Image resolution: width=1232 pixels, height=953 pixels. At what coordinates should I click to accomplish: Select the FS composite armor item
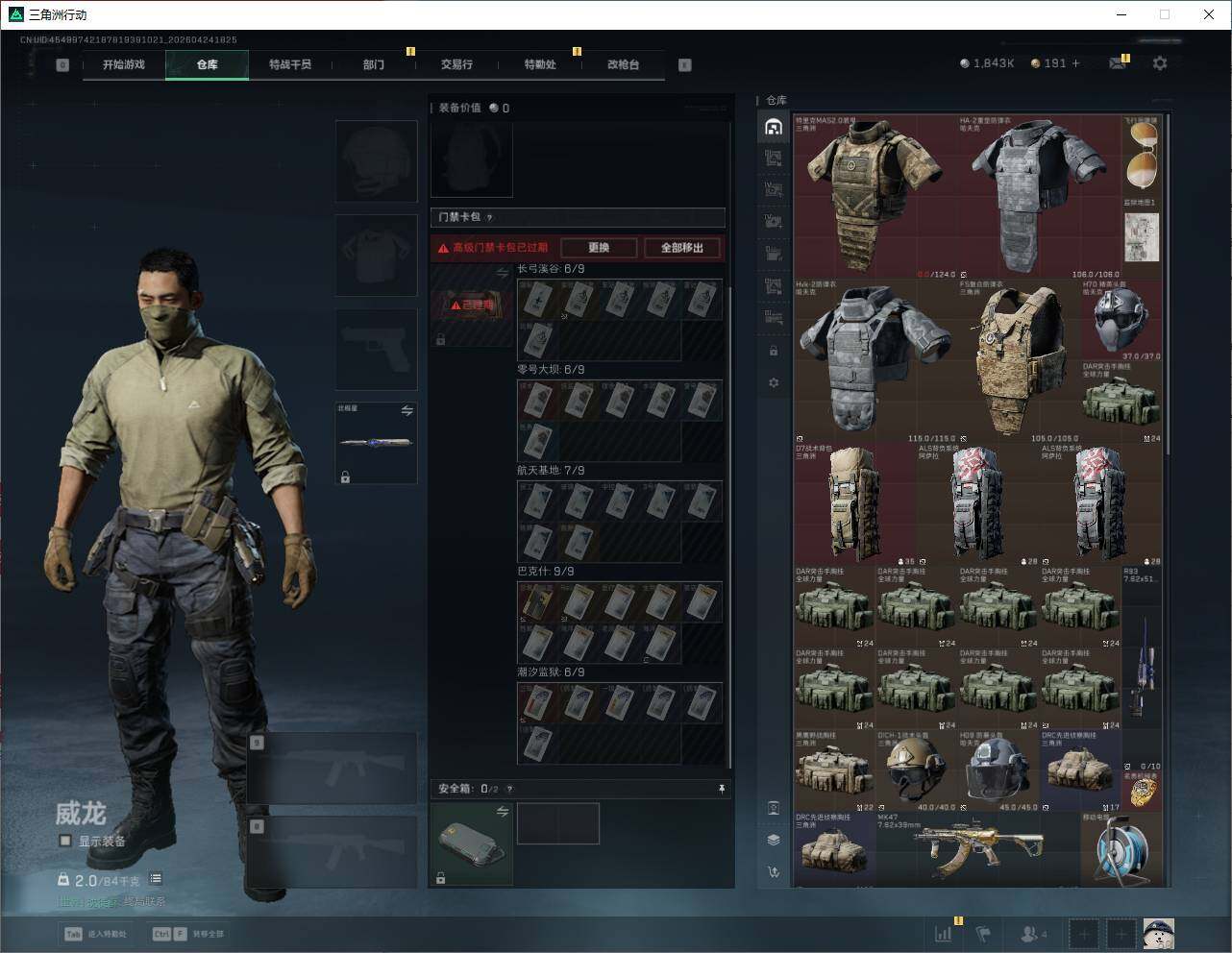(x=1019, y=360)
